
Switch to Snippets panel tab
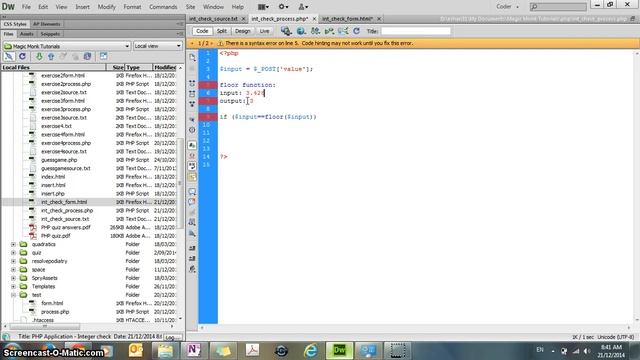[50, 34]
